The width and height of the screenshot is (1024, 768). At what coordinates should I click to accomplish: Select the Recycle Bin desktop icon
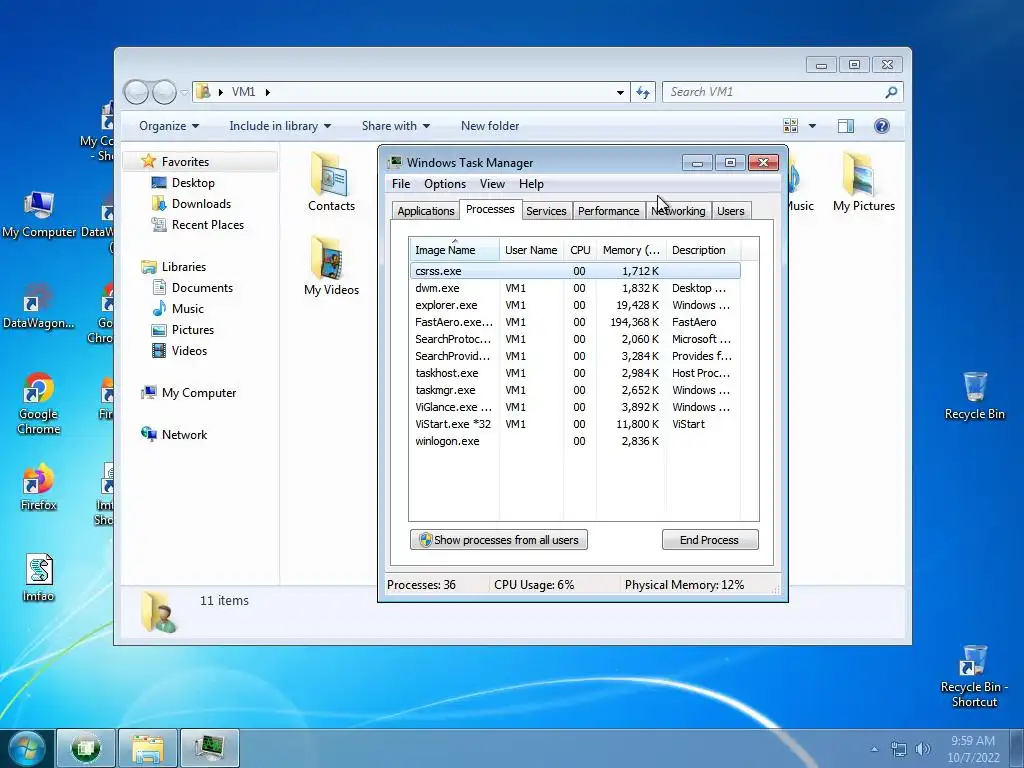click(x=974, y=396)
